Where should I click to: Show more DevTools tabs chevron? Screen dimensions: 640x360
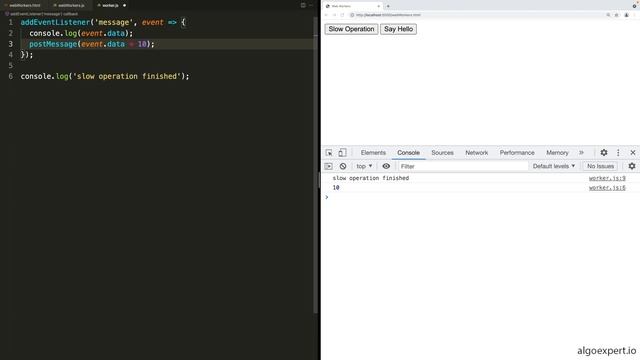(581, 153)
